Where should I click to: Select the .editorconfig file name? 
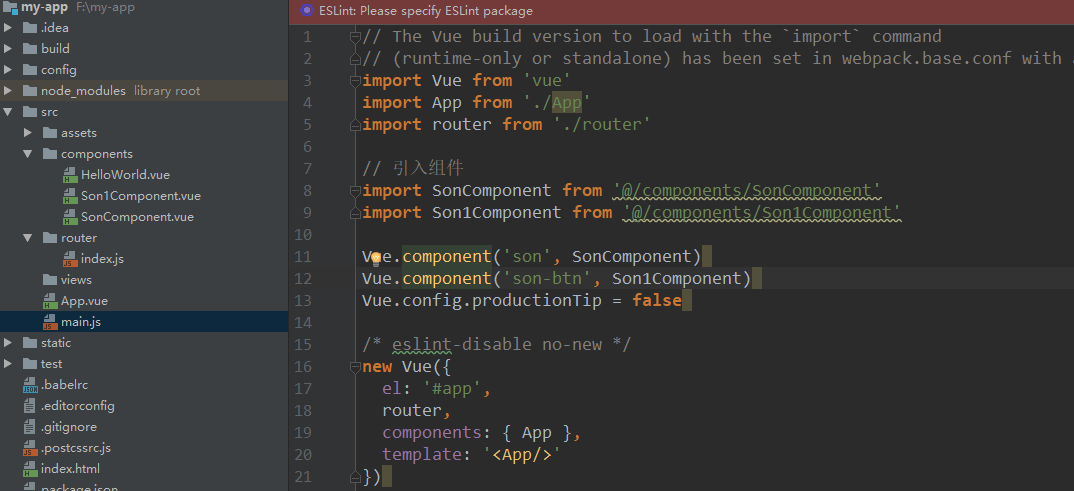click(x=77, y=405)
